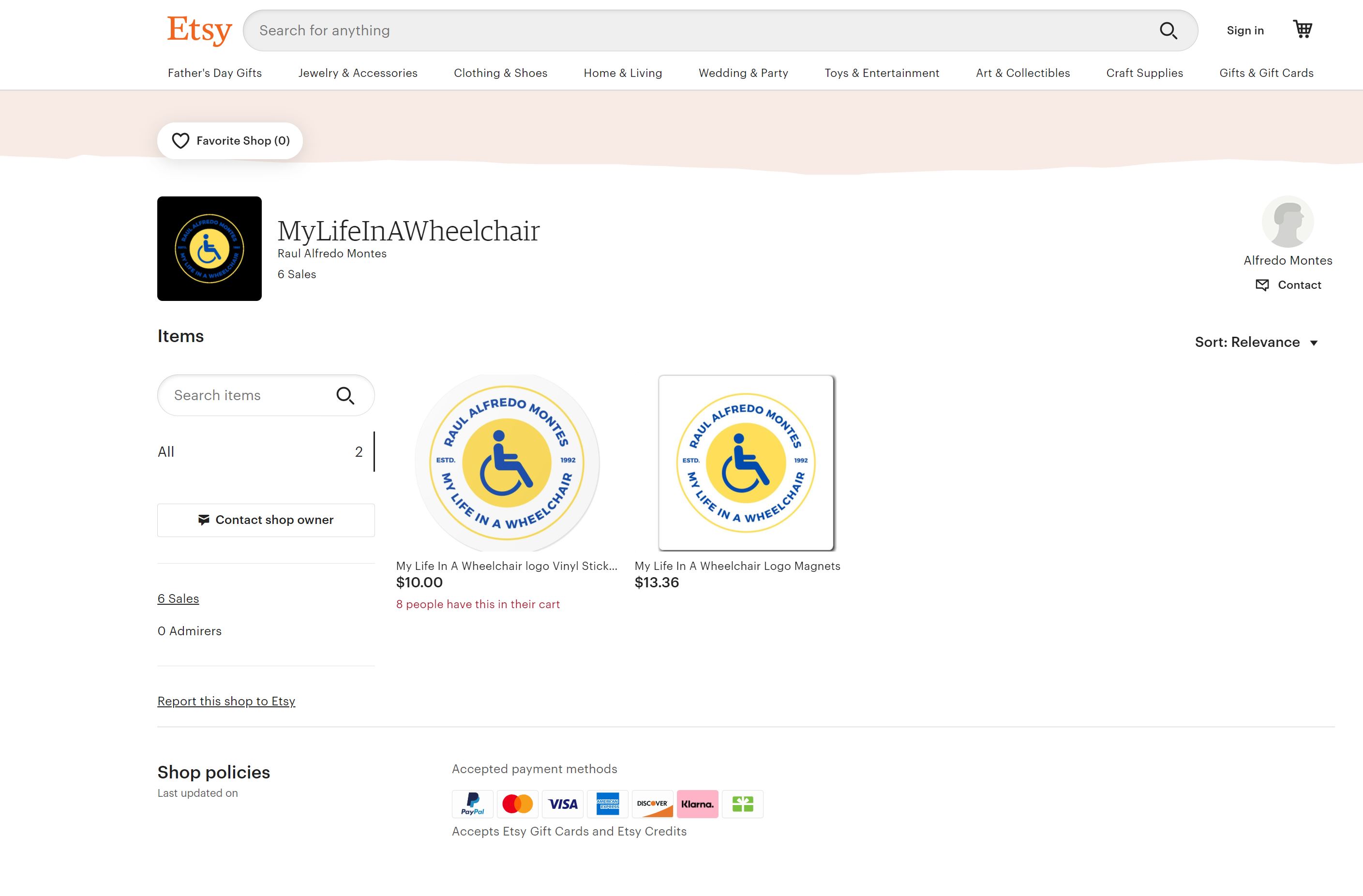The width and height of the screenshot is (1363, 896).
Task: Click the Contact envelope icon under Alfredo Montes
Action: point(1262,285)
